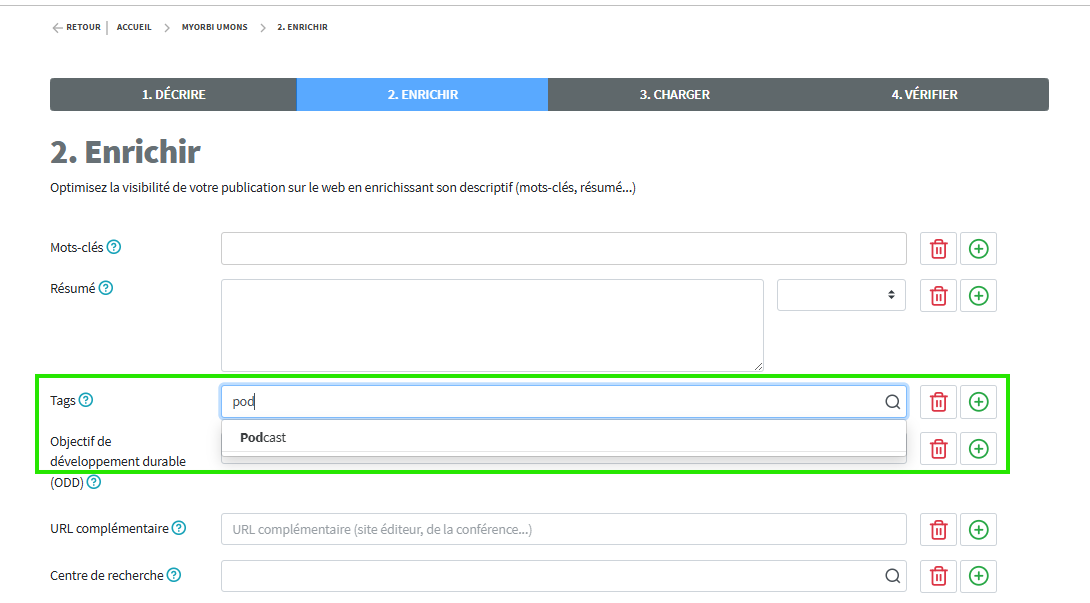Select Podcast from tag suggestions
The image size is (1090, 603).
pos(263,437)
